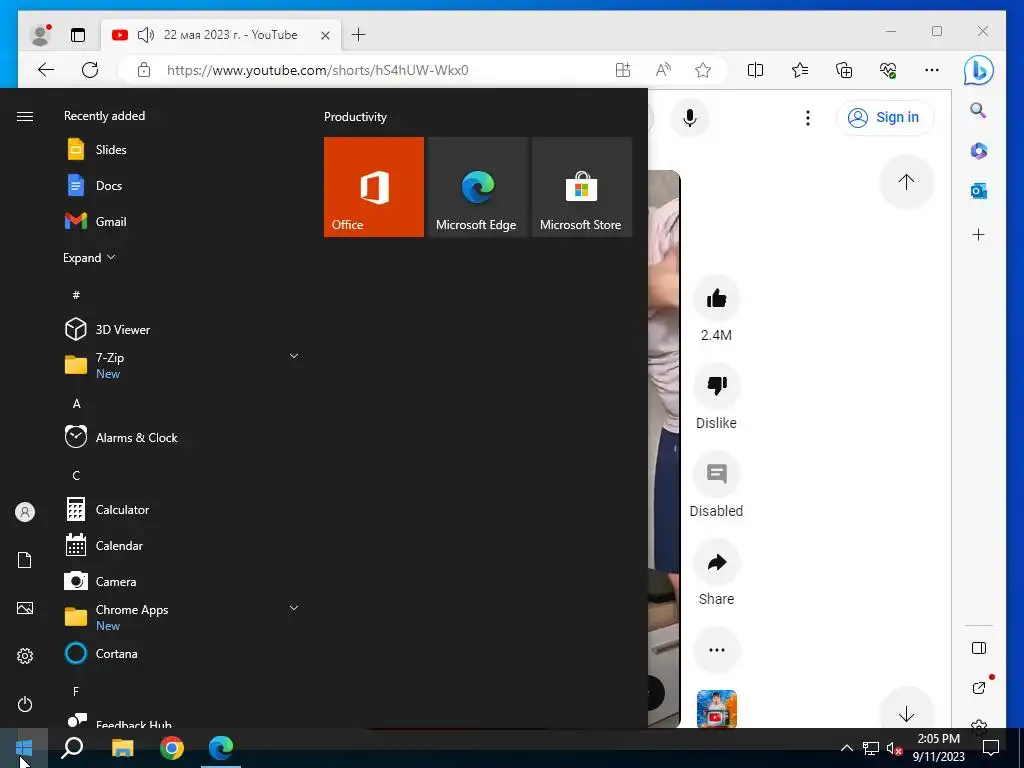The width and height of the screenshot is (1024, 768).
Task: Click the Sign in button
Action: 885,118
